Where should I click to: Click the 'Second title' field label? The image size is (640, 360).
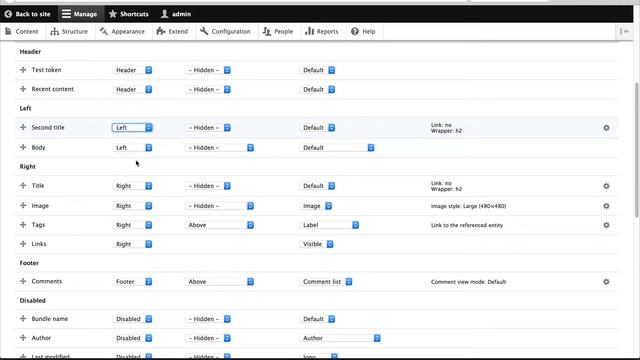[x=48, y=127]
